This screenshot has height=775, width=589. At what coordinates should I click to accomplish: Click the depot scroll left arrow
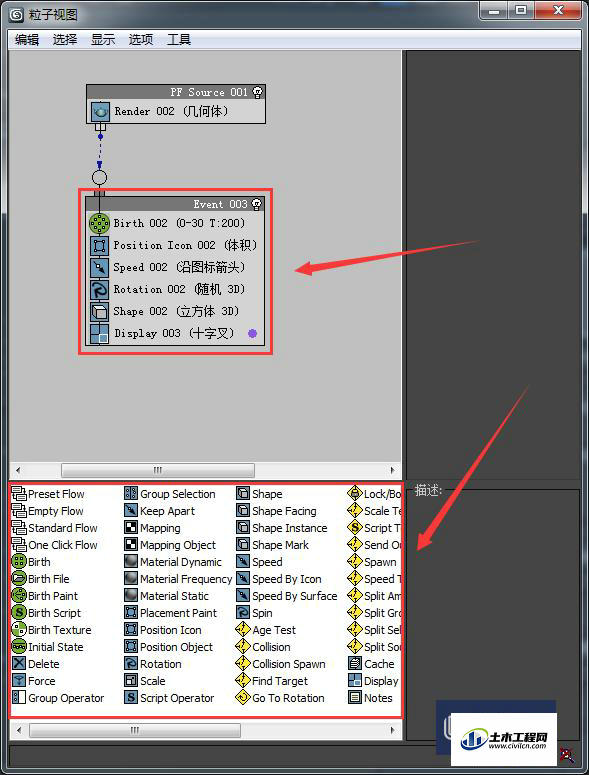point(19,730)
